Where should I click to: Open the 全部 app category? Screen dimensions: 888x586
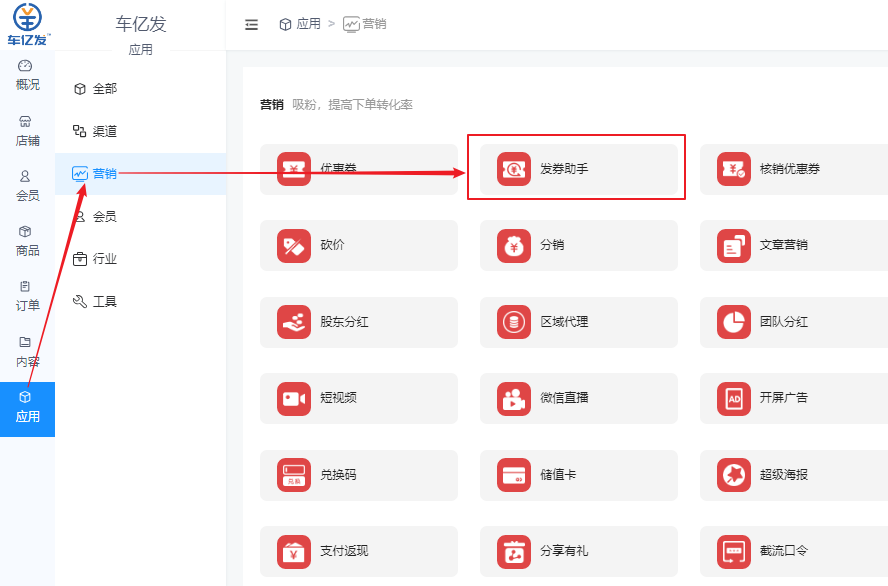pos(101,88)
